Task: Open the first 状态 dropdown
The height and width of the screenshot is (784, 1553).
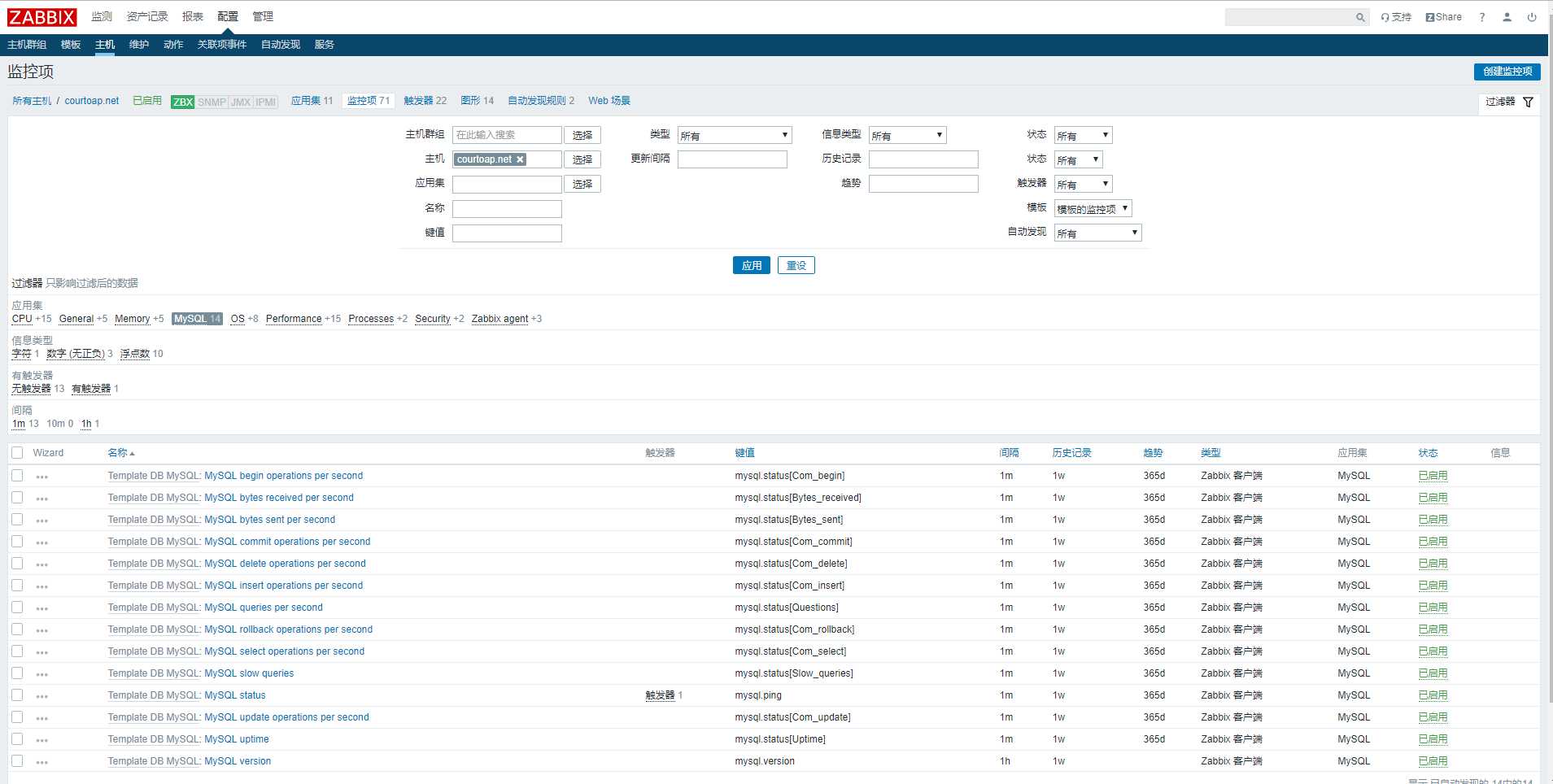Action: (1083, 135)
